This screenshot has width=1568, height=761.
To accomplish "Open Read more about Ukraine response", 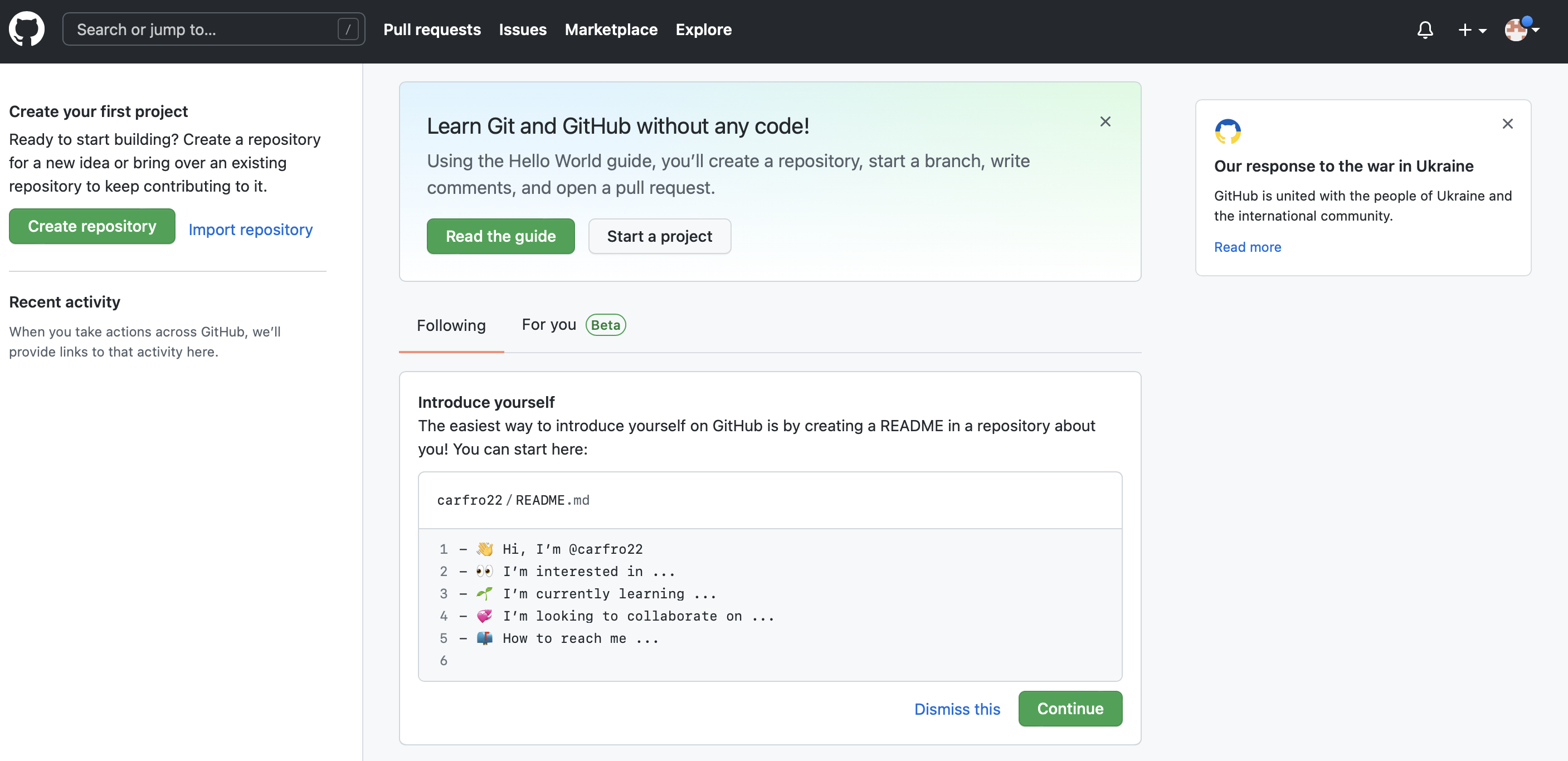I will [x=1247, y=247].
